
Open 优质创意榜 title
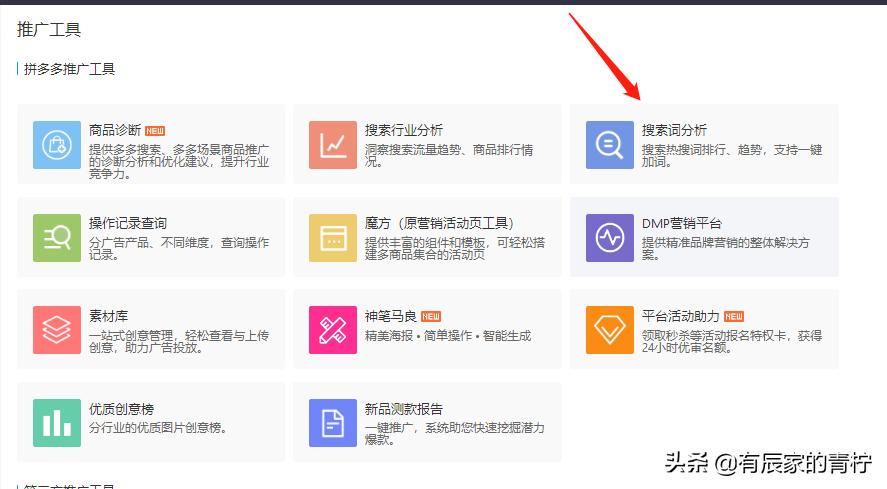121,409
